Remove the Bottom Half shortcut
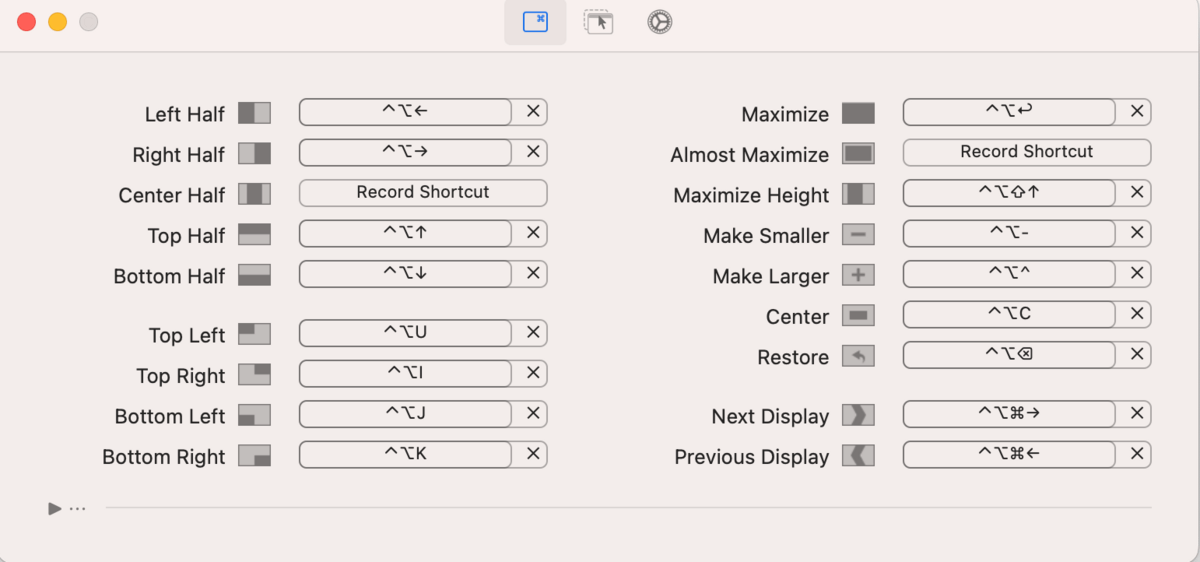Image resolution: width=1200 pixels, height=562 pixels. pos(533,273)
